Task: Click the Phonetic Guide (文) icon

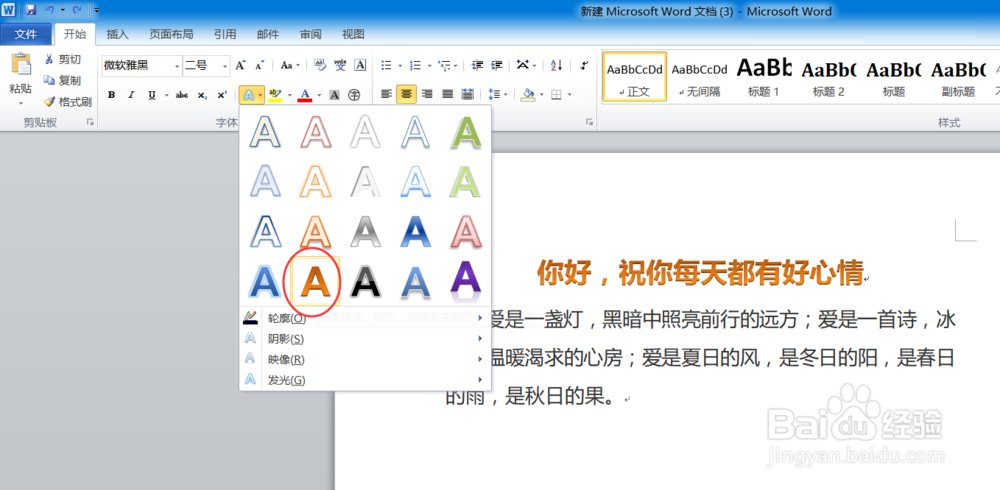Action: (341, 65)
